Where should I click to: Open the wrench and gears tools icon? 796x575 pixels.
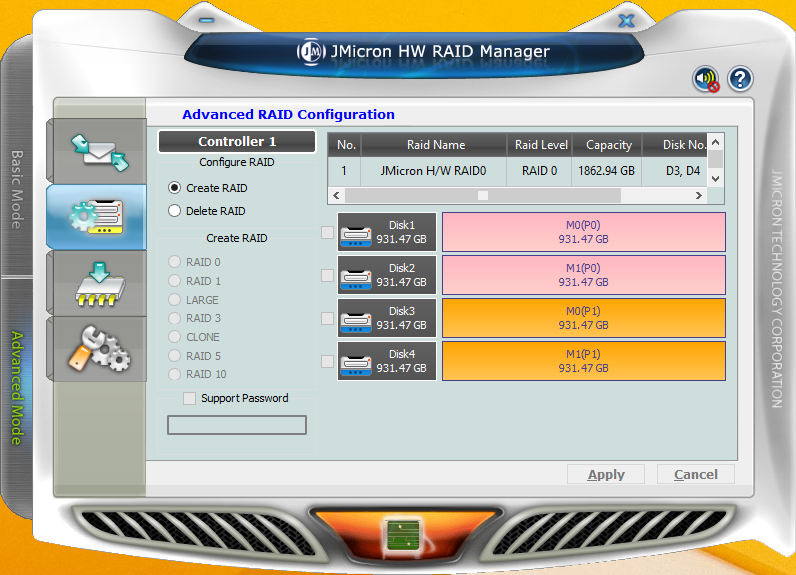[100, 349]
